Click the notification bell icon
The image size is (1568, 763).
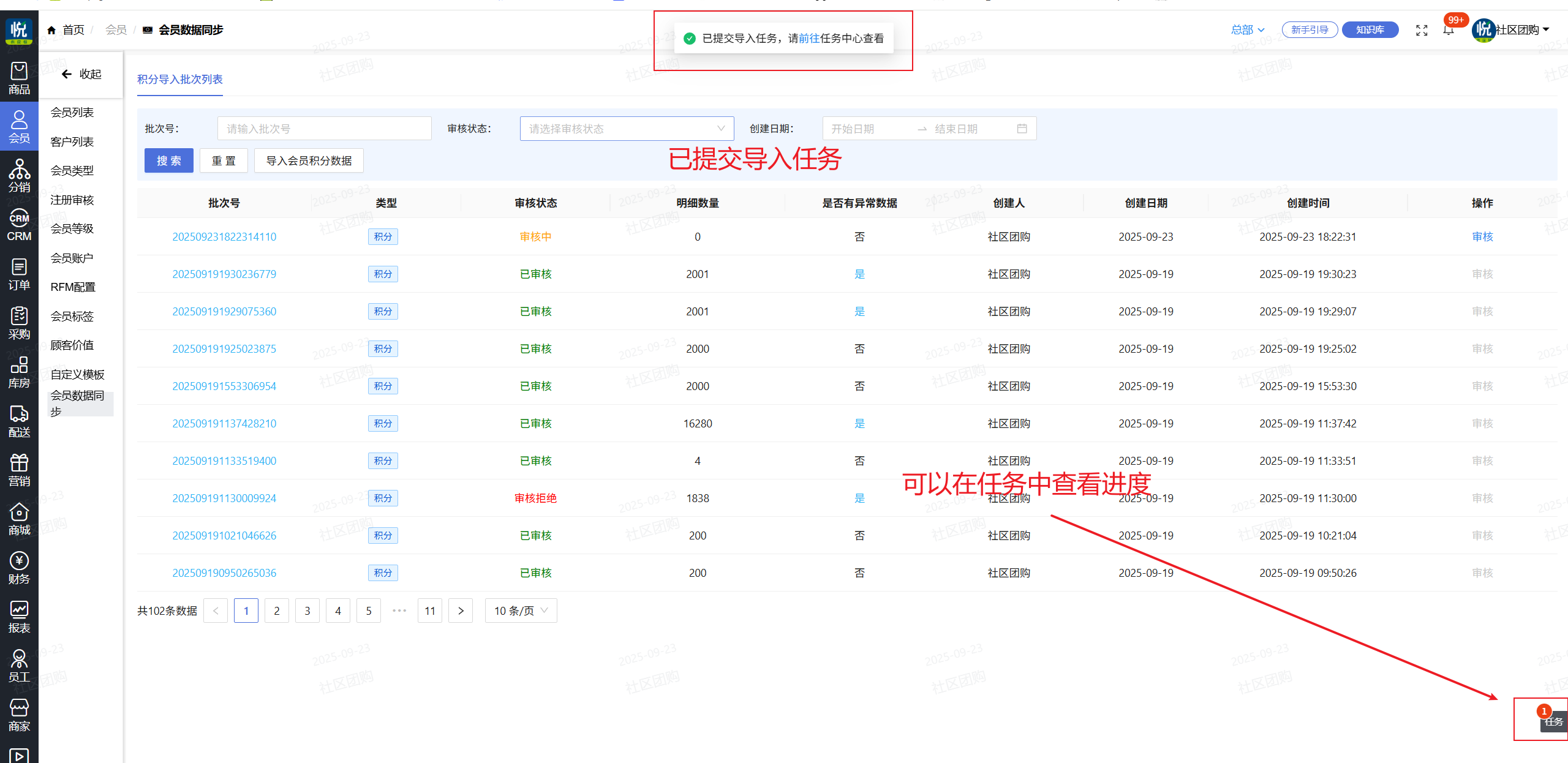click(x=1448, y=30)
